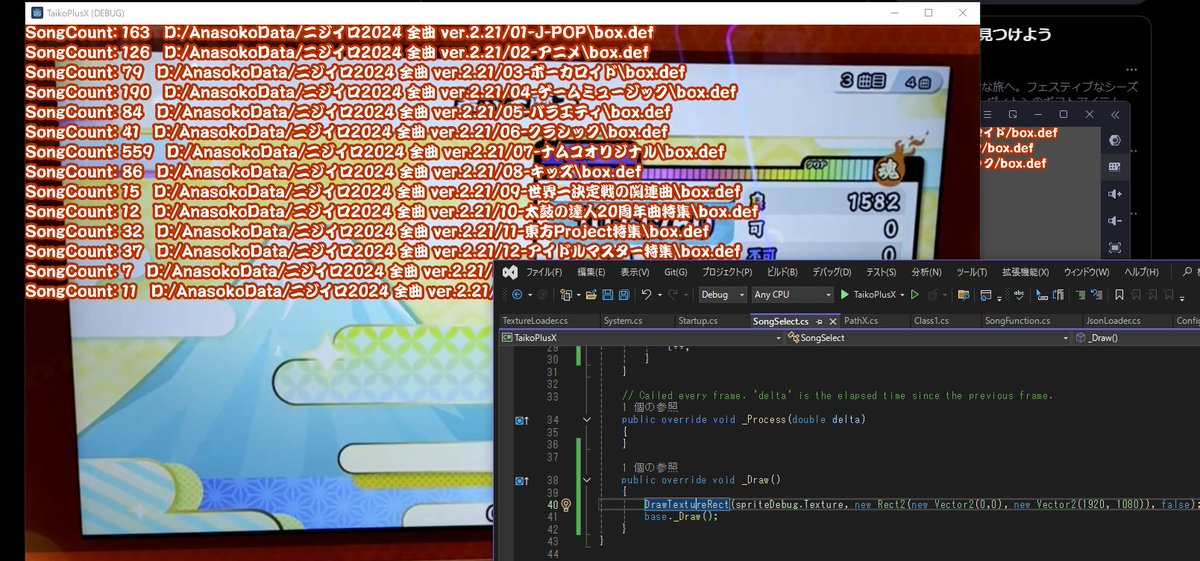Open Visual Studio search magnifier icon
The width and height of the screenshot is (1200, 561).
pos(1187,271)
